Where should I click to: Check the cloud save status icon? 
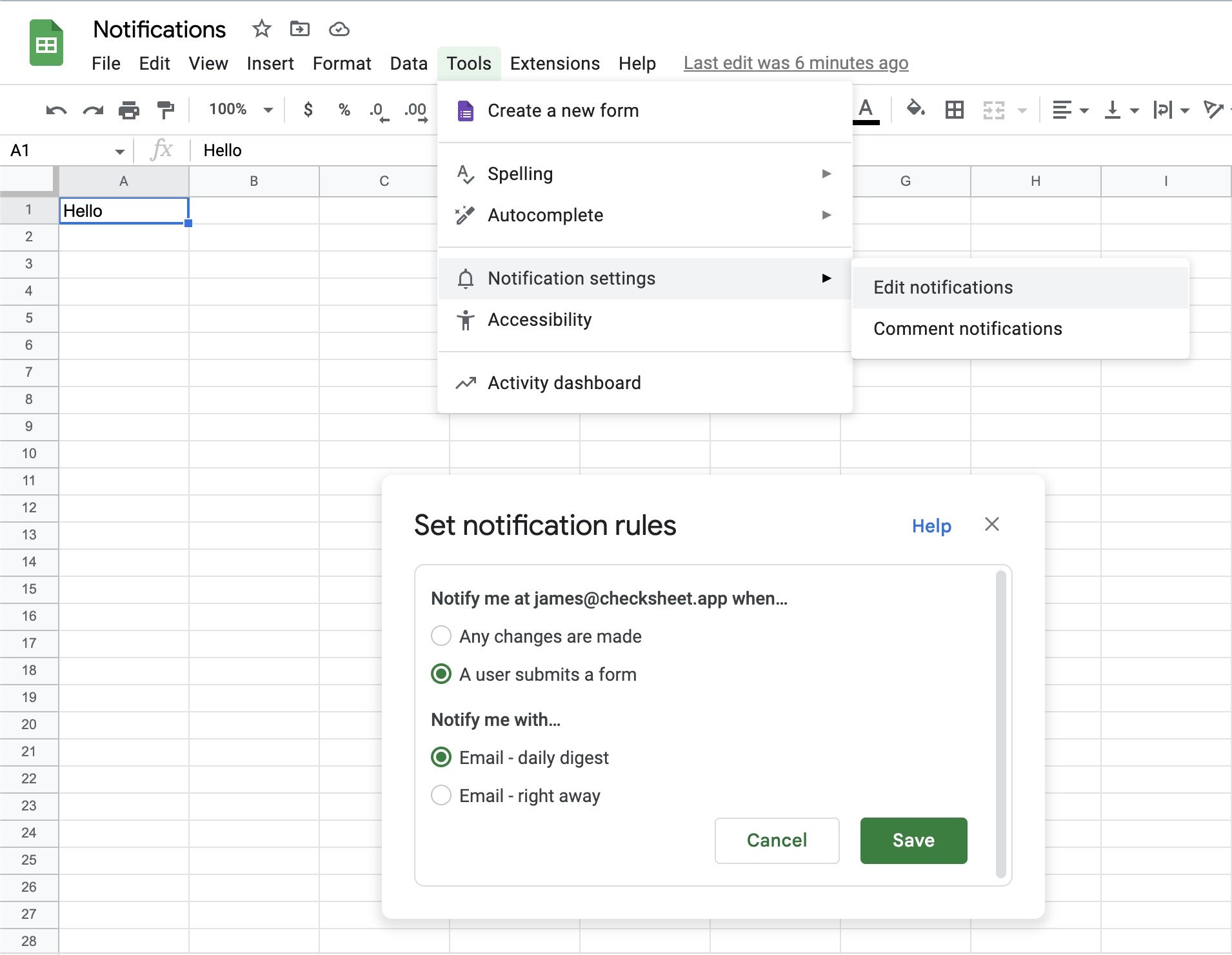coord(339,29)
